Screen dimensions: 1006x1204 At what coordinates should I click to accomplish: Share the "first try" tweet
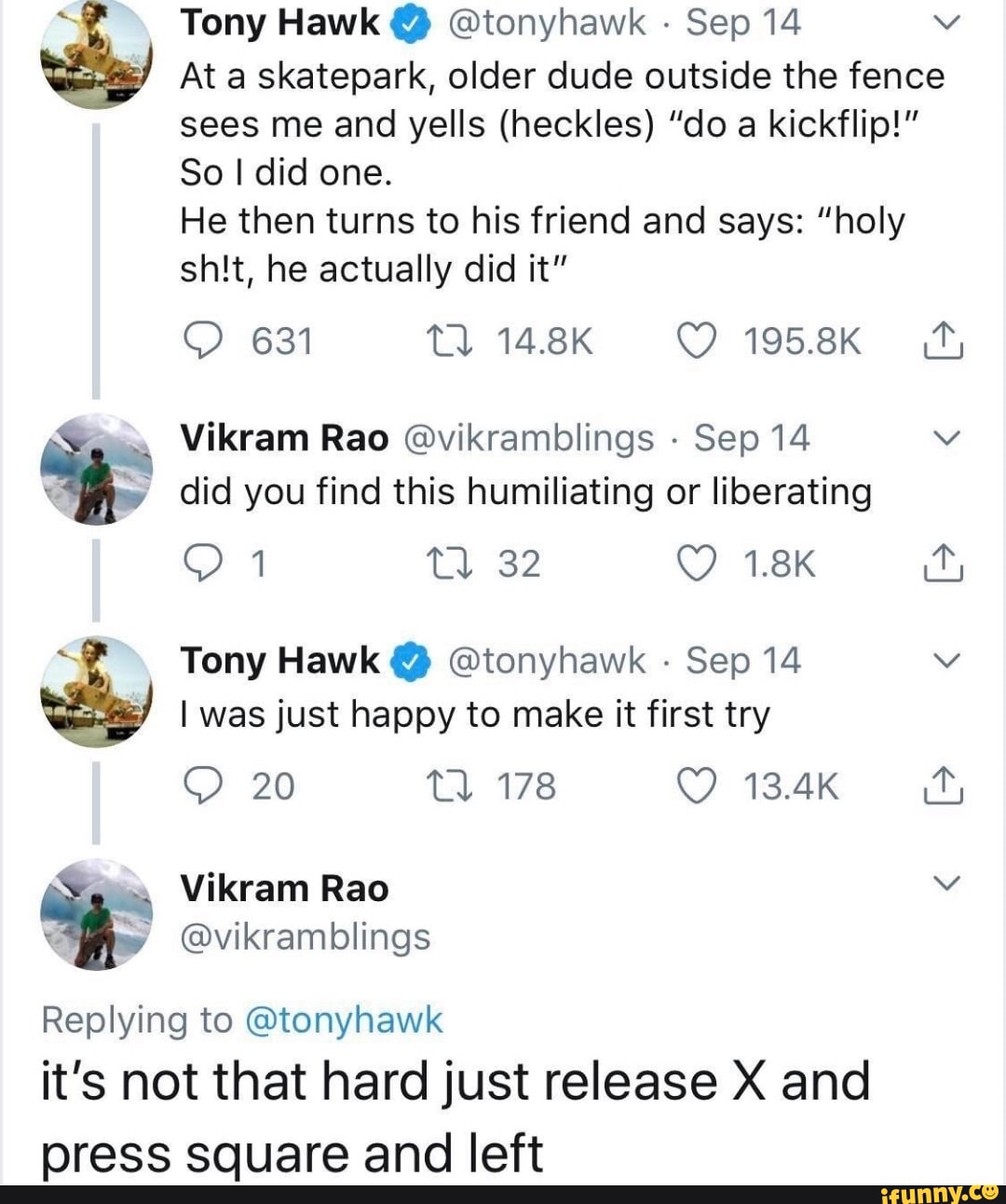pos(943,786)
